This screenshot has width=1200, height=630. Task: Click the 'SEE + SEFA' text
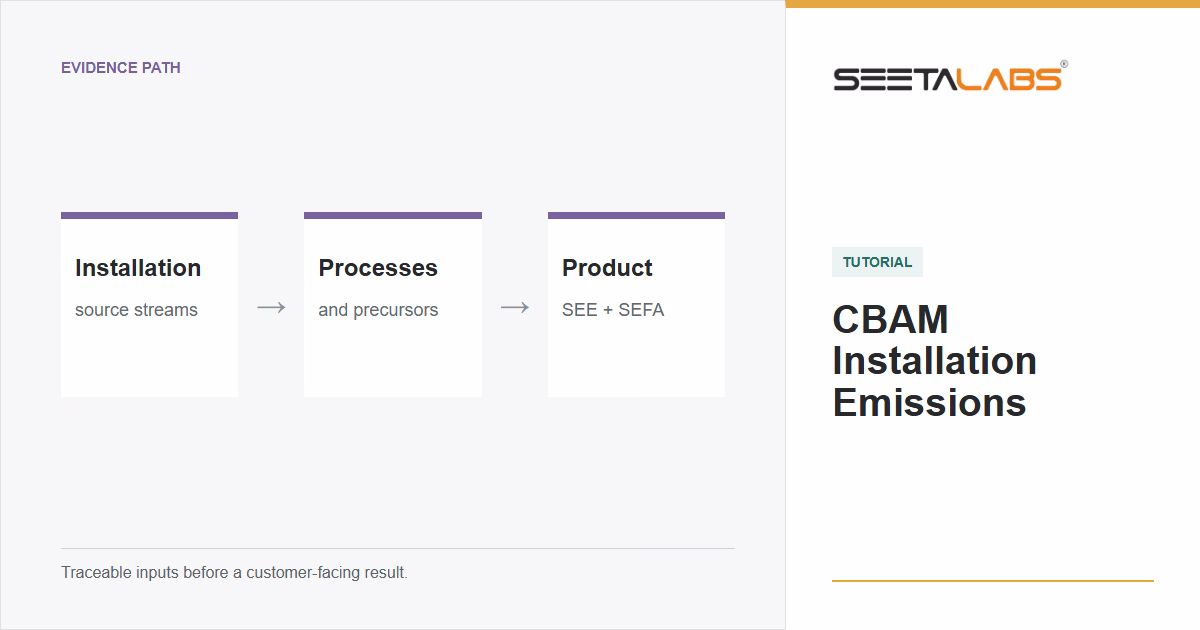(x=613, y=310)
